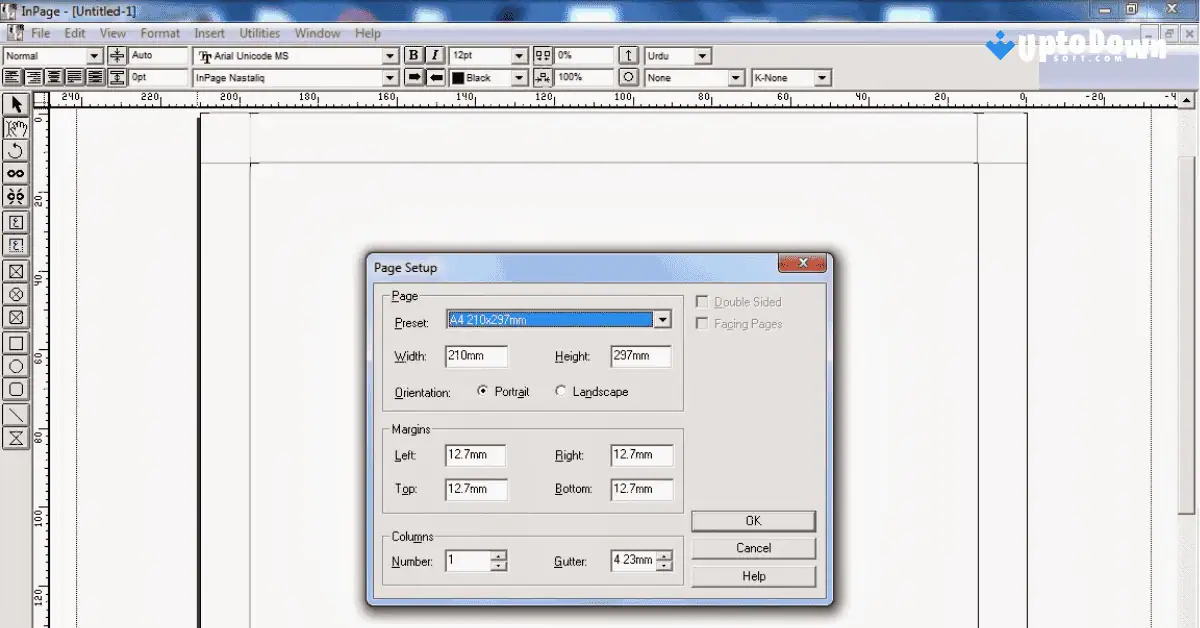Select the rotate tool

[14, 150]
